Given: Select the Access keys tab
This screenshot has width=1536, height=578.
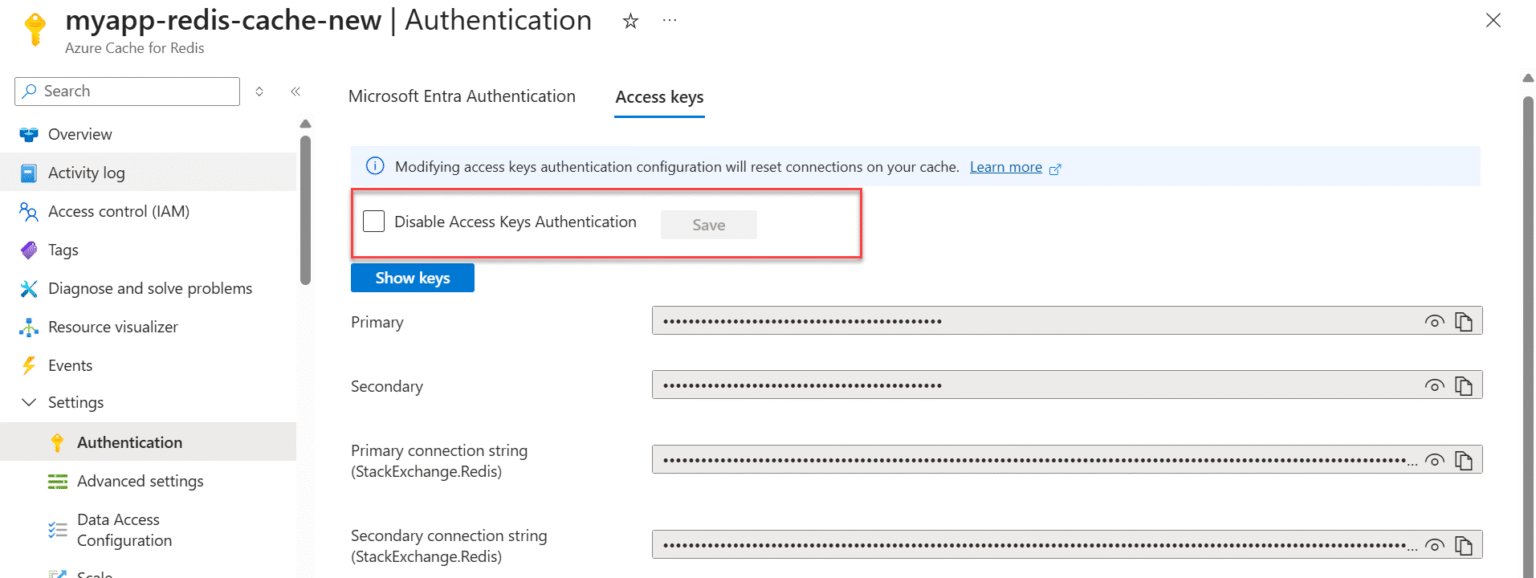Looking at the screenshot, I should tap(659, 96).
